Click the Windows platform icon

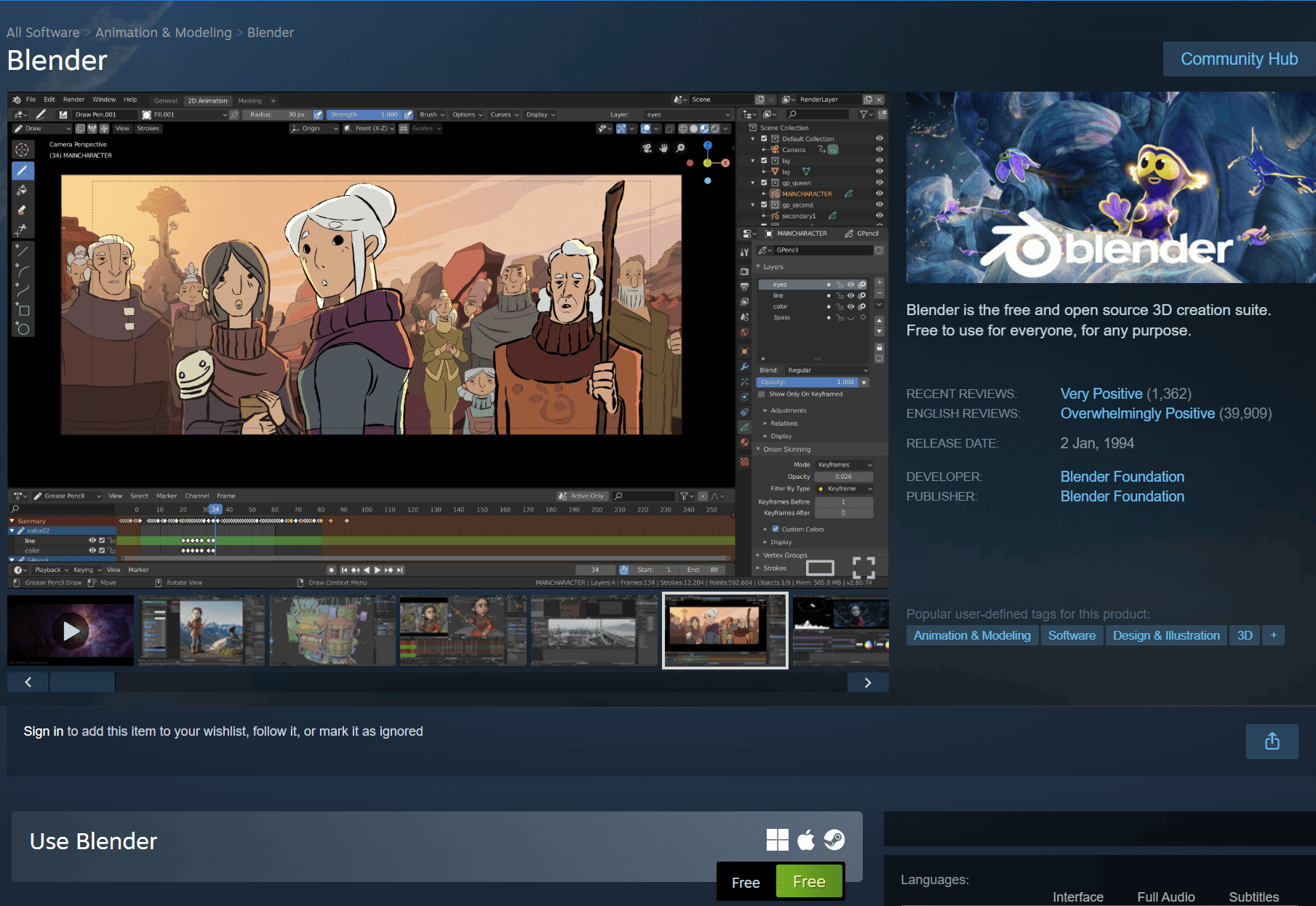(x=777, y=840)
